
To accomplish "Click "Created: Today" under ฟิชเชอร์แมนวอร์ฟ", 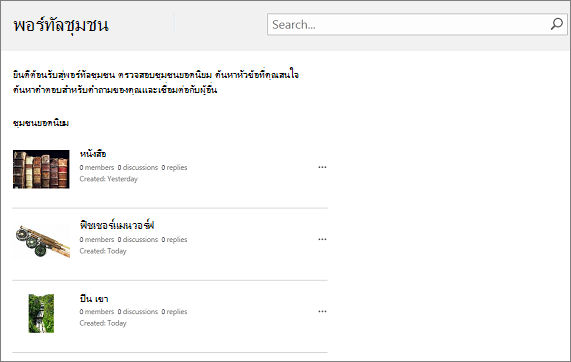I will tap(103, 251).
